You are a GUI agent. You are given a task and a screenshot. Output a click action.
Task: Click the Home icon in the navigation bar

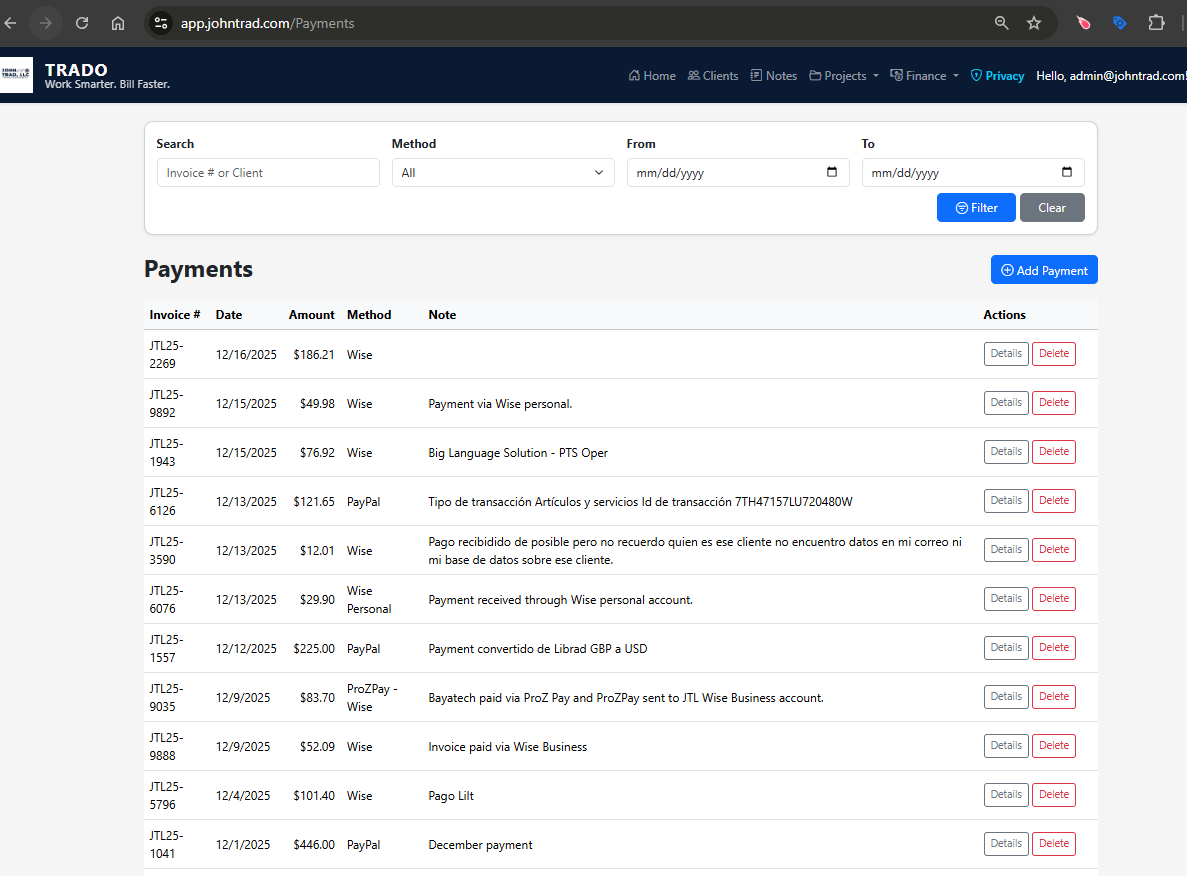(x=634, y=75)
